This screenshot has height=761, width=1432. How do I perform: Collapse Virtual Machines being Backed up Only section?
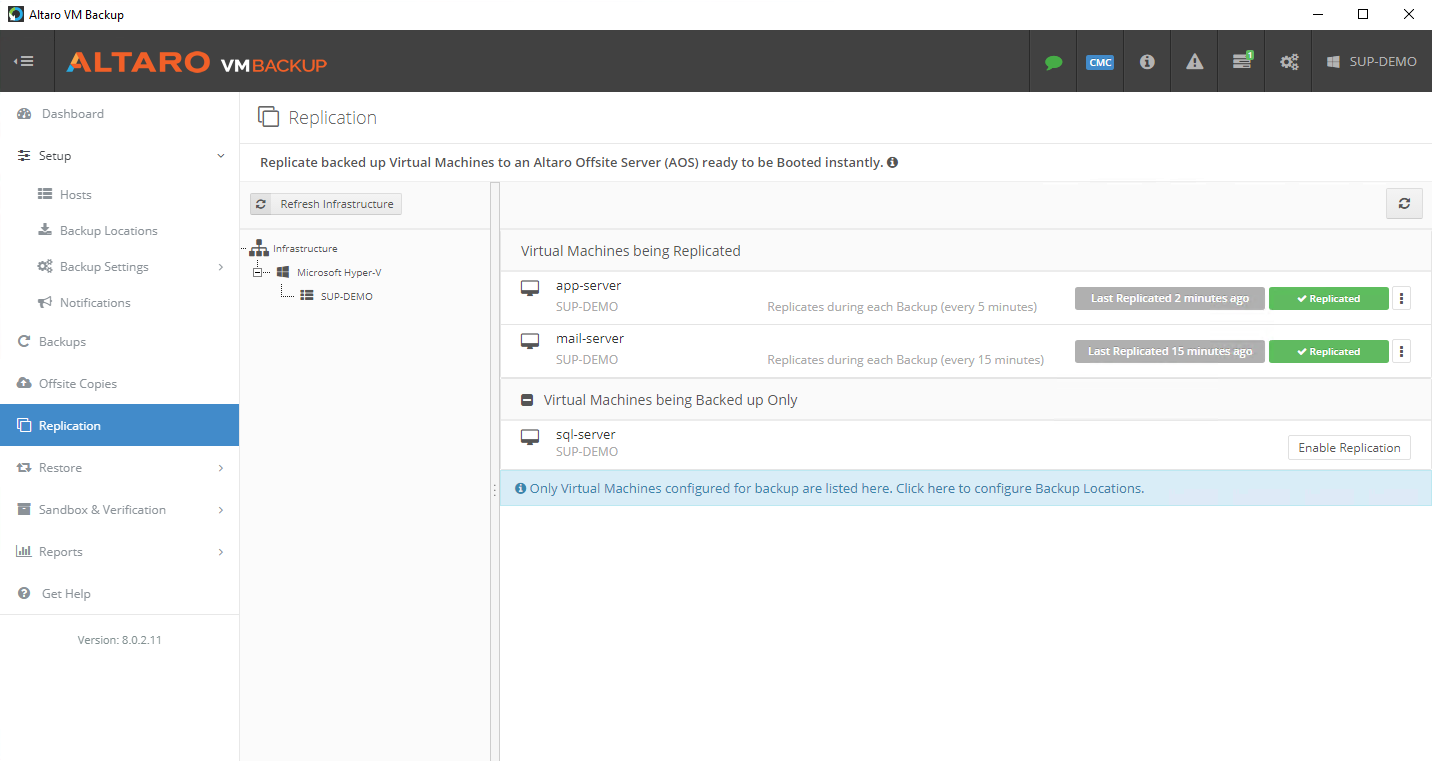pyautogui.click(x=528, y=400)
